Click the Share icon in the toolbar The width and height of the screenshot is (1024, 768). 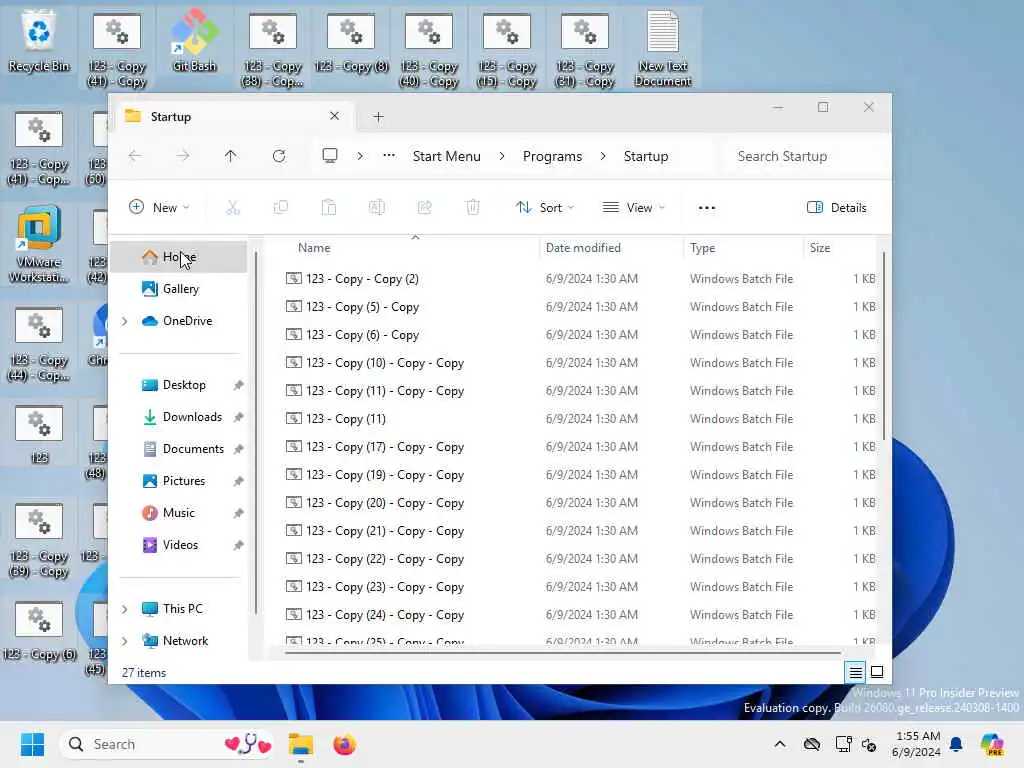(x=424, y=208)
